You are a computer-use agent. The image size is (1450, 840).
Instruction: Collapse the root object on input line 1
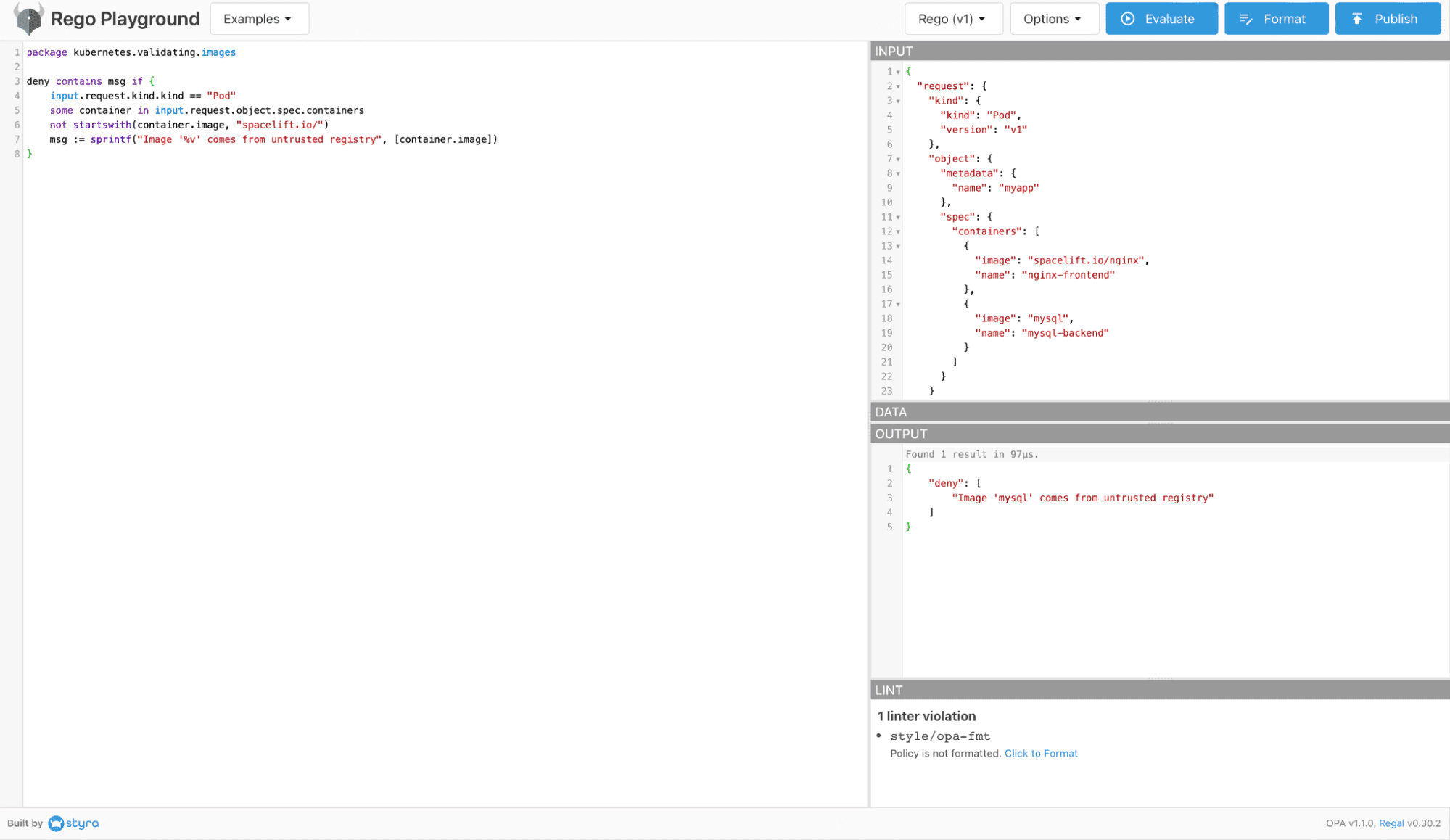898,72
